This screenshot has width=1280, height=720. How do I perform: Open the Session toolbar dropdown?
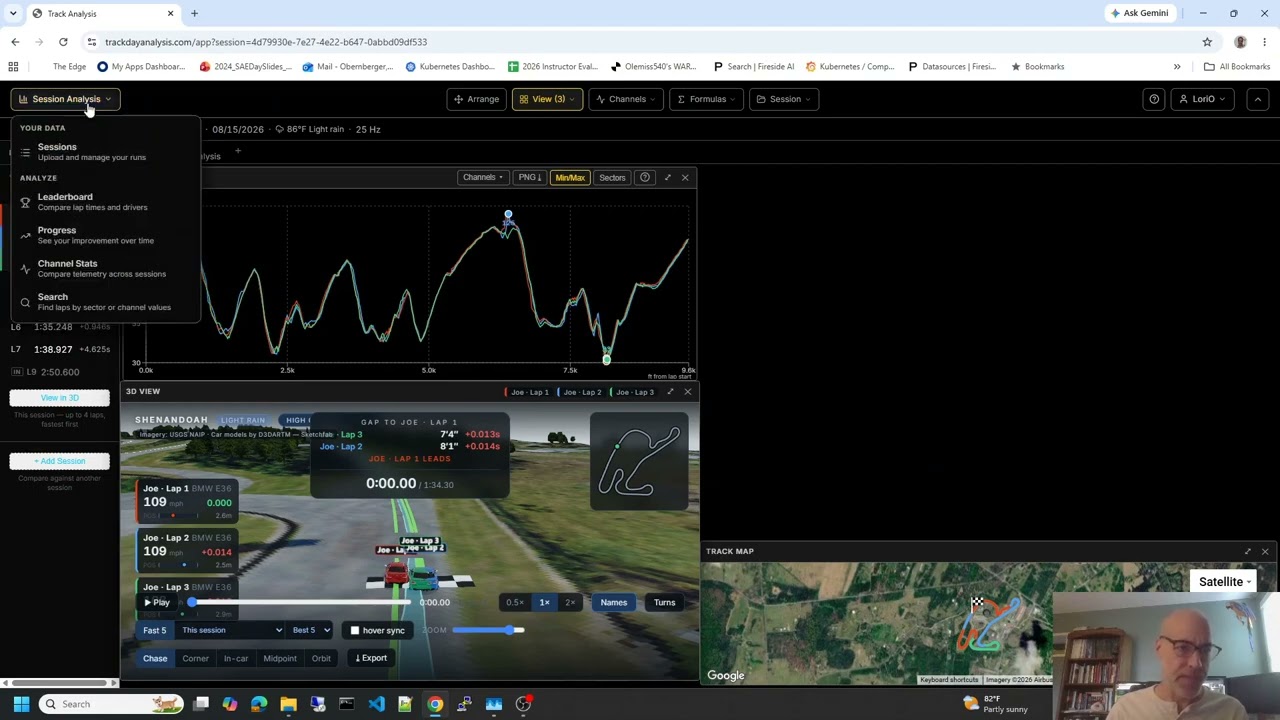[784, 99]
